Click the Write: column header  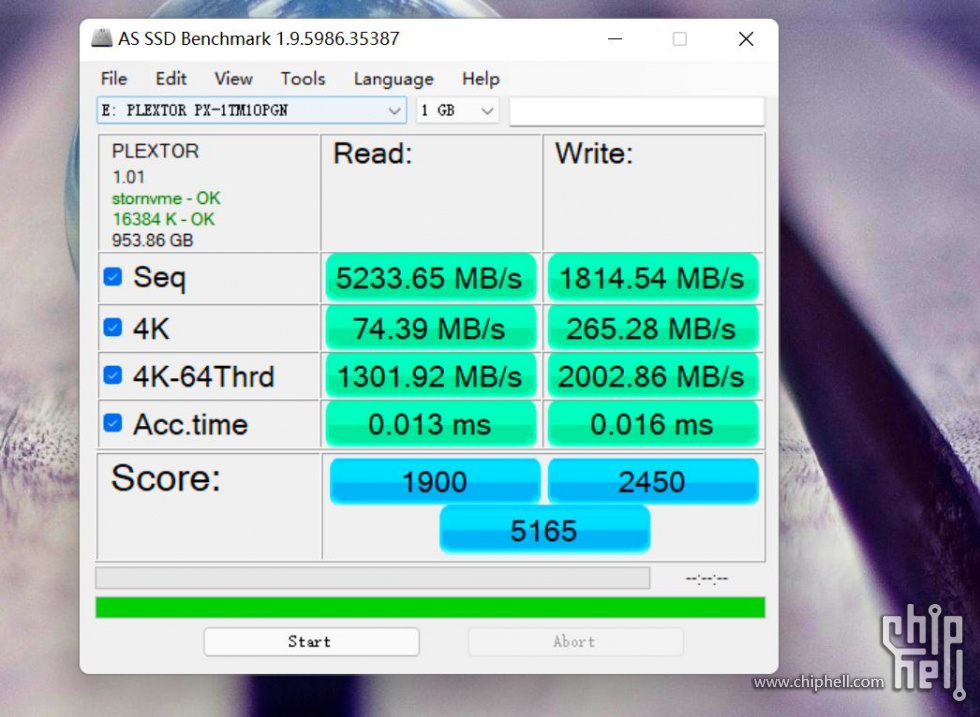[594, 154]
